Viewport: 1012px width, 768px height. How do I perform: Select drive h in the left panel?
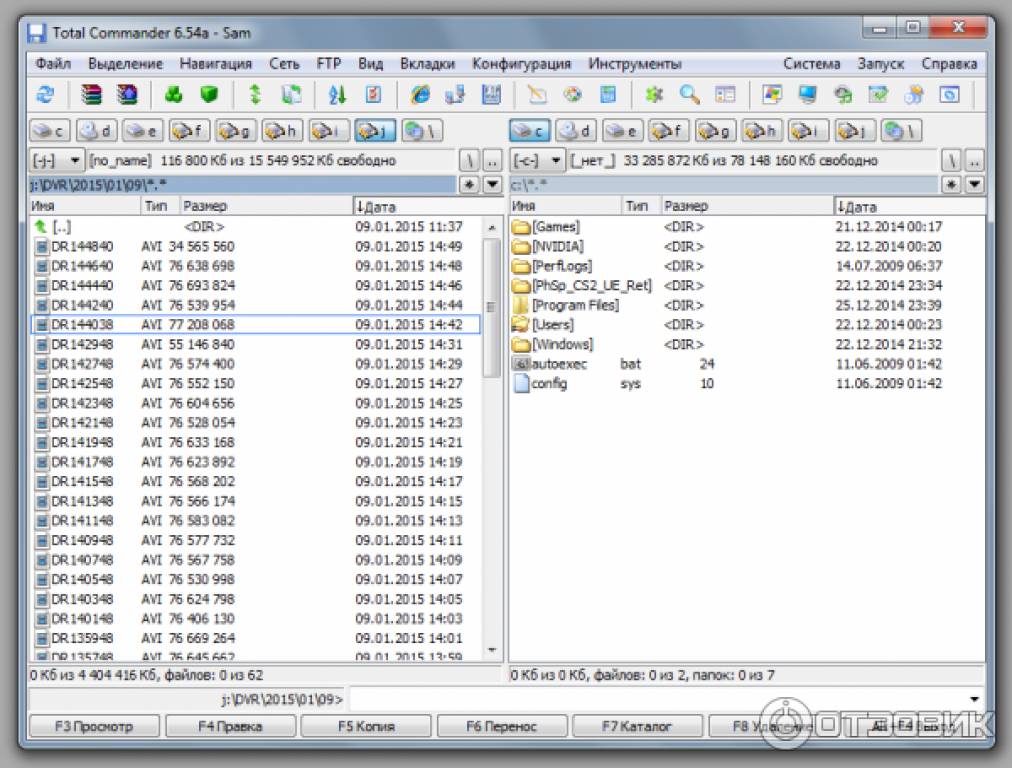[282, 131]
